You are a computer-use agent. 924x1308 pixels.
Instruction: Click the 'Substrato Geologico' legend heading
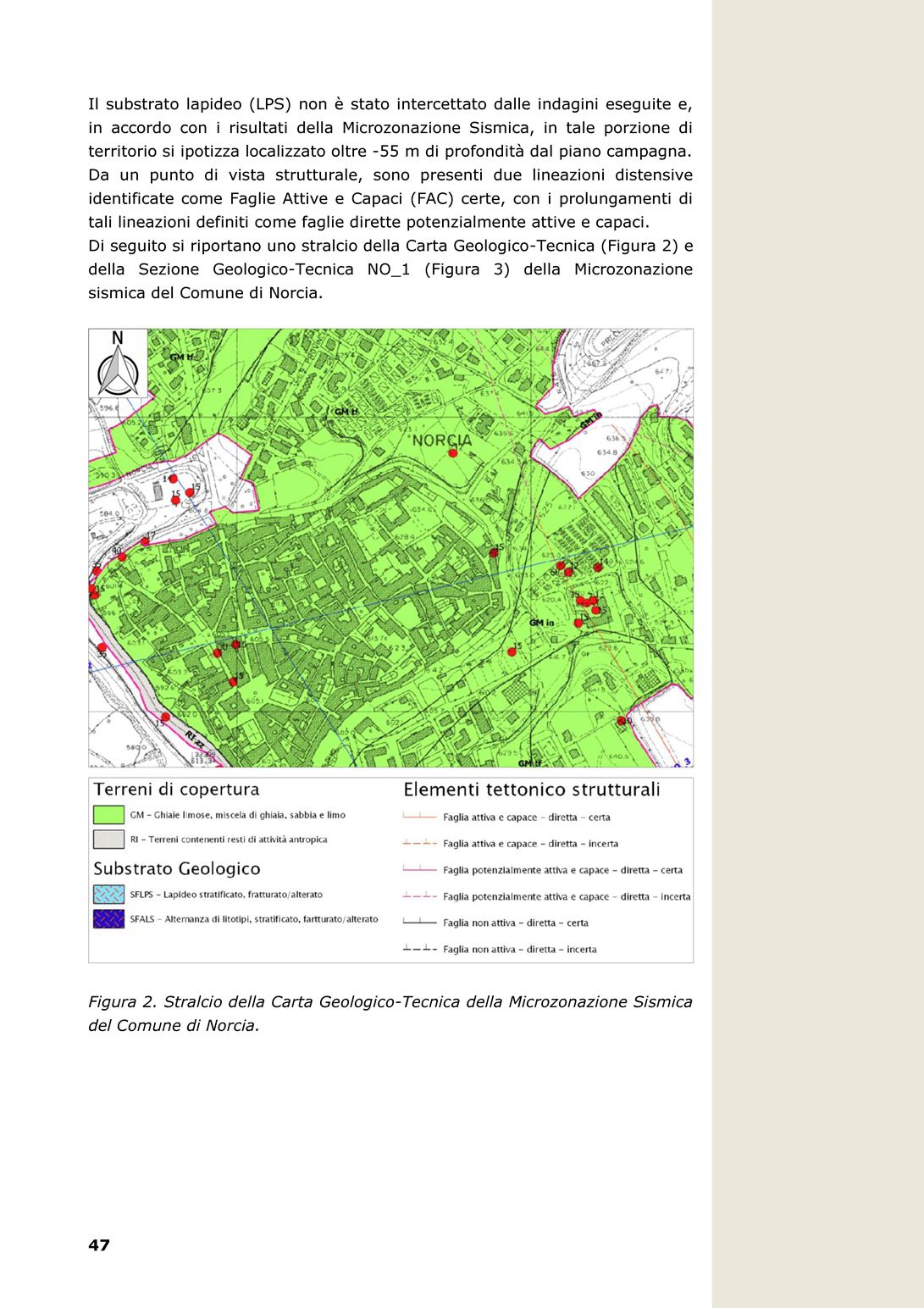[x=177, y=869]
